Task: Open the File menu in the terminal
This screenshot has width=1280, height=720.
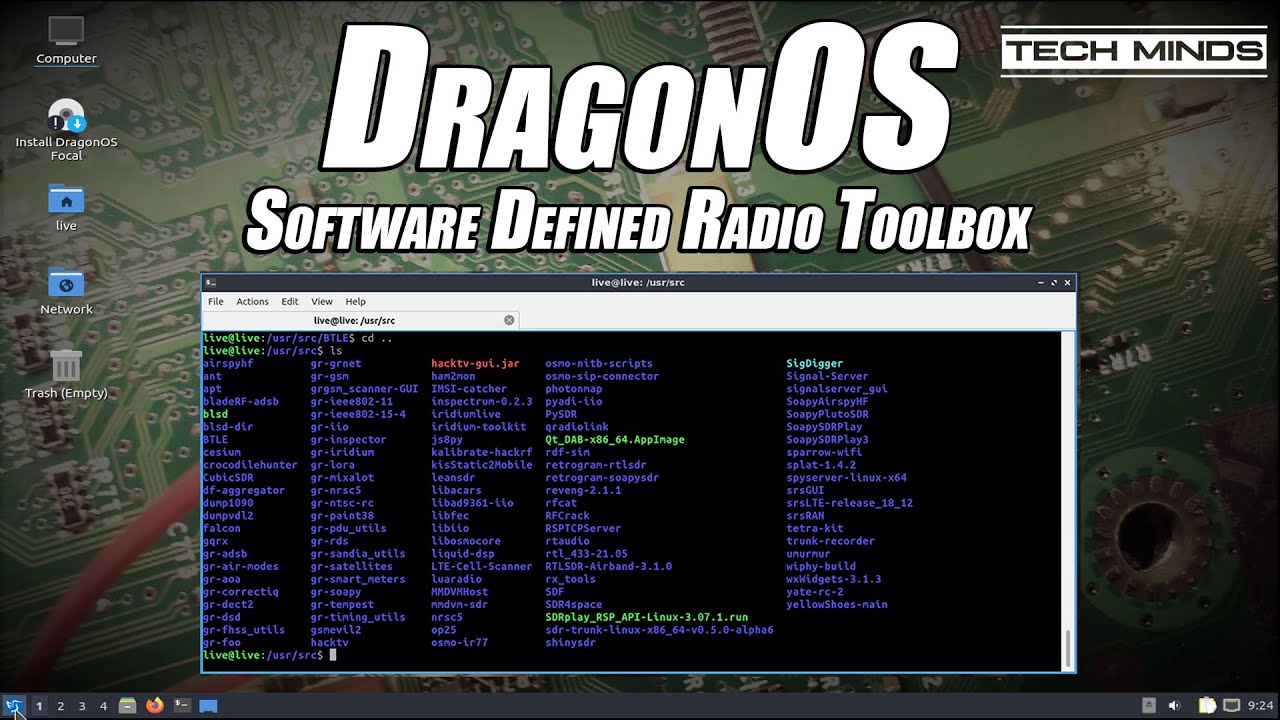Action: tap(215, 301)
